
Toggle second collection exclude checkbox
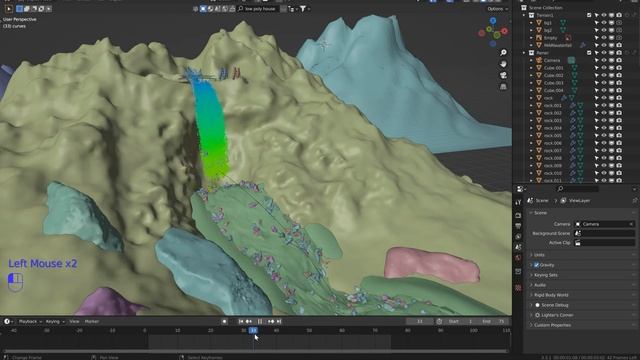(589, 53)
